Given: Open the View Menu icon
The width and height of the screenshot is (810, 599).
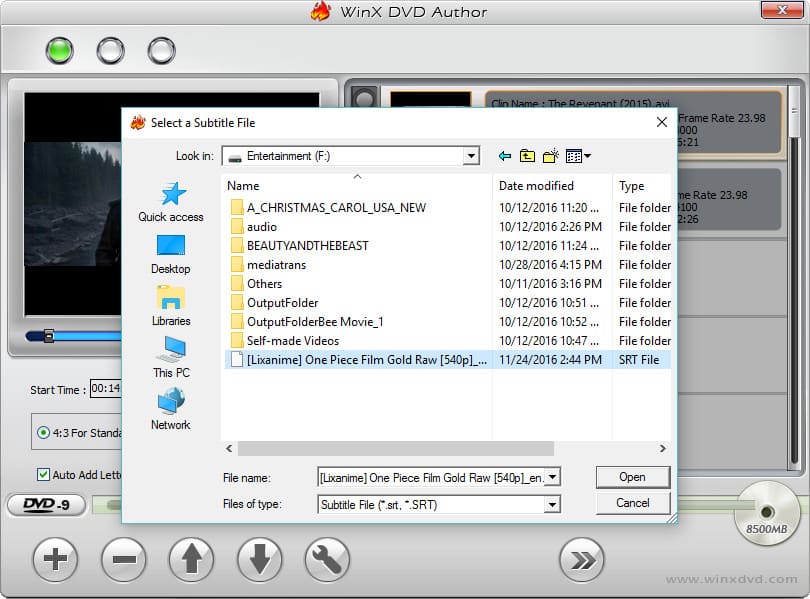Looking at the screenshot, I should pyautogui.click(x=578, y=156).
